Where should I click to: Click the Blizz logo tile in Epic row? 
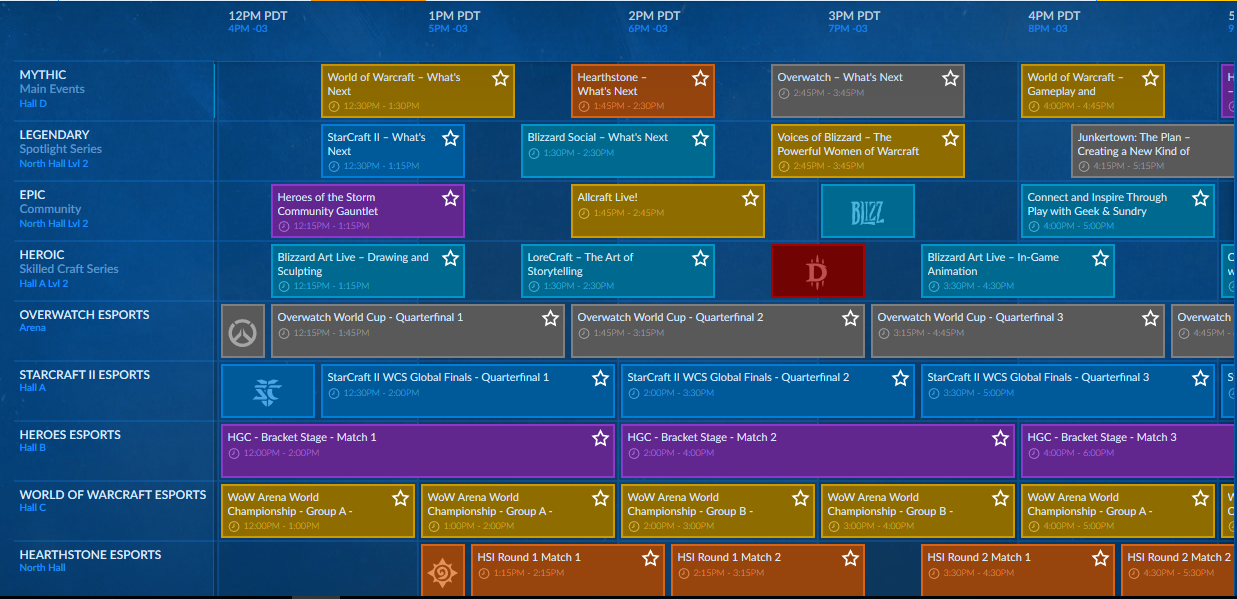868,211
